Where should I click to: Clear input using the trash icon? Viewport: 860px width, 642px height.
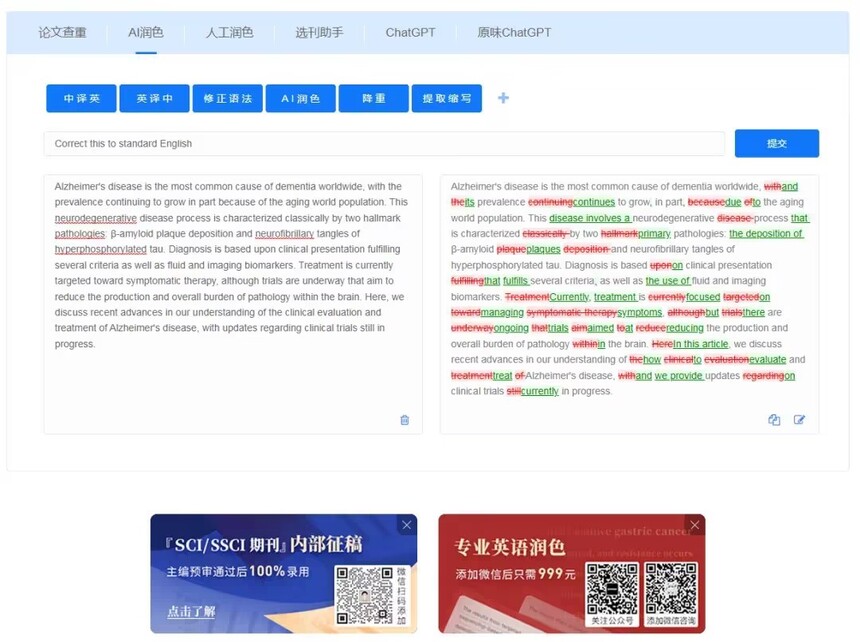[x=405, y=420]
